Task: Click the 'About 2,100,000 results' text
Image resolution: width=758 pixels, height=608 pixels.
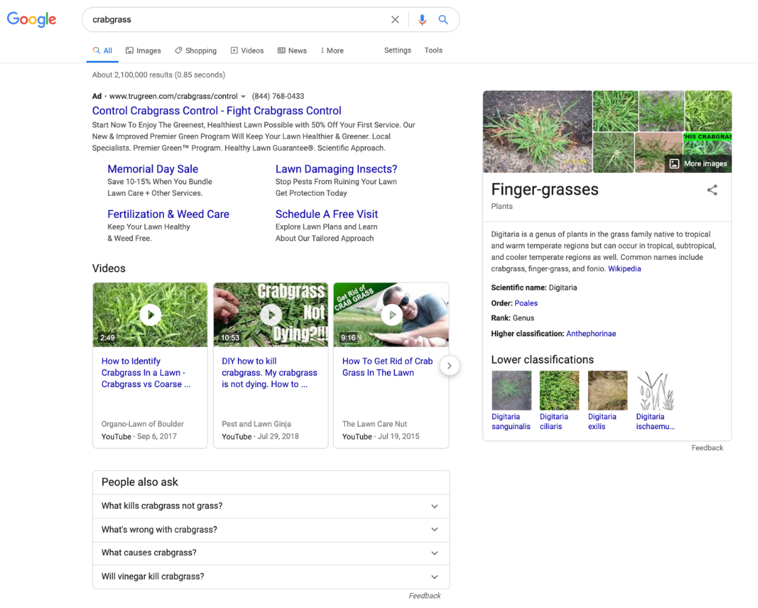Action: [159, 75]
